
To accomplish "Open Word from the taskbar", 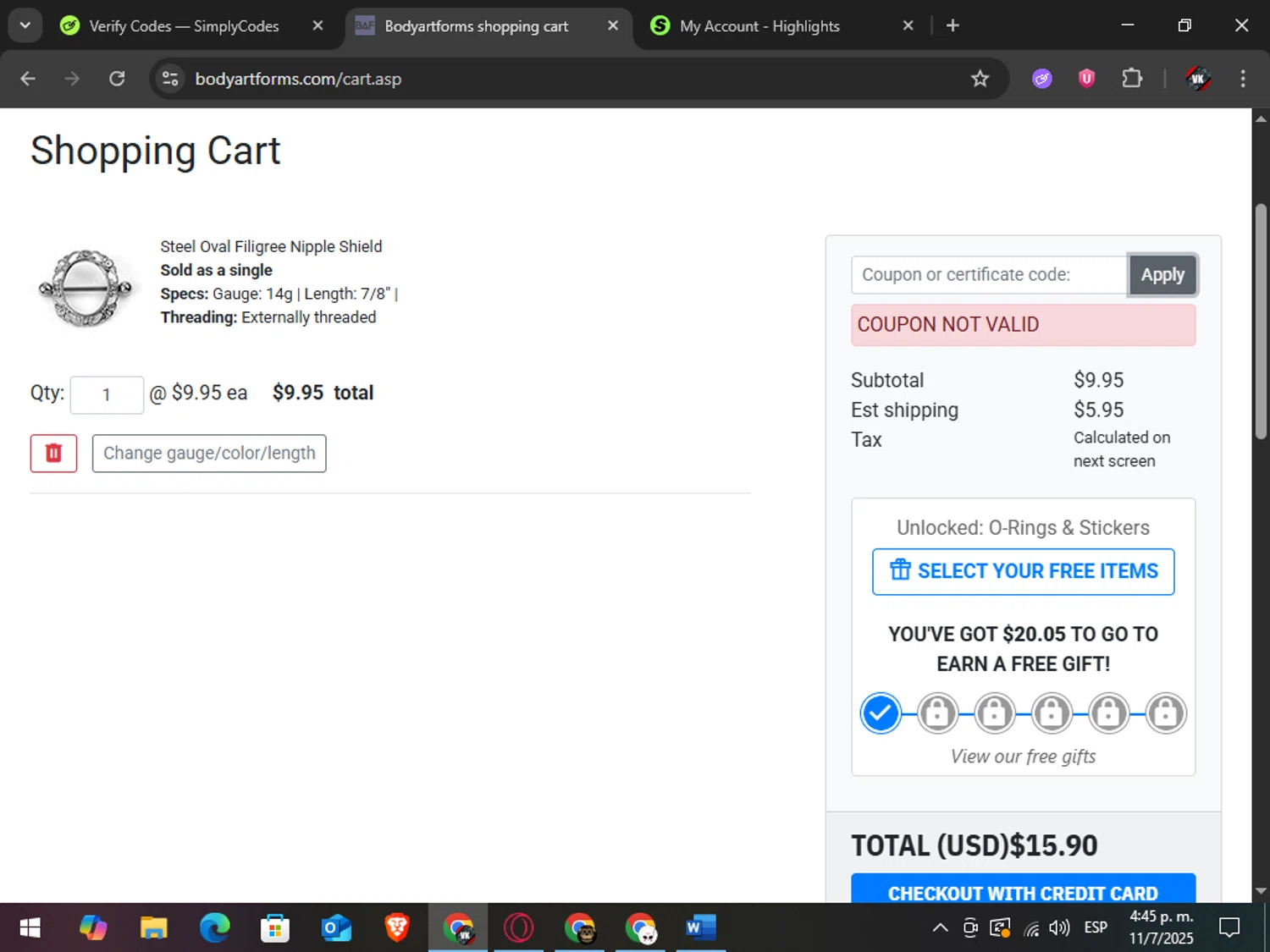I will tap(701, 928).
